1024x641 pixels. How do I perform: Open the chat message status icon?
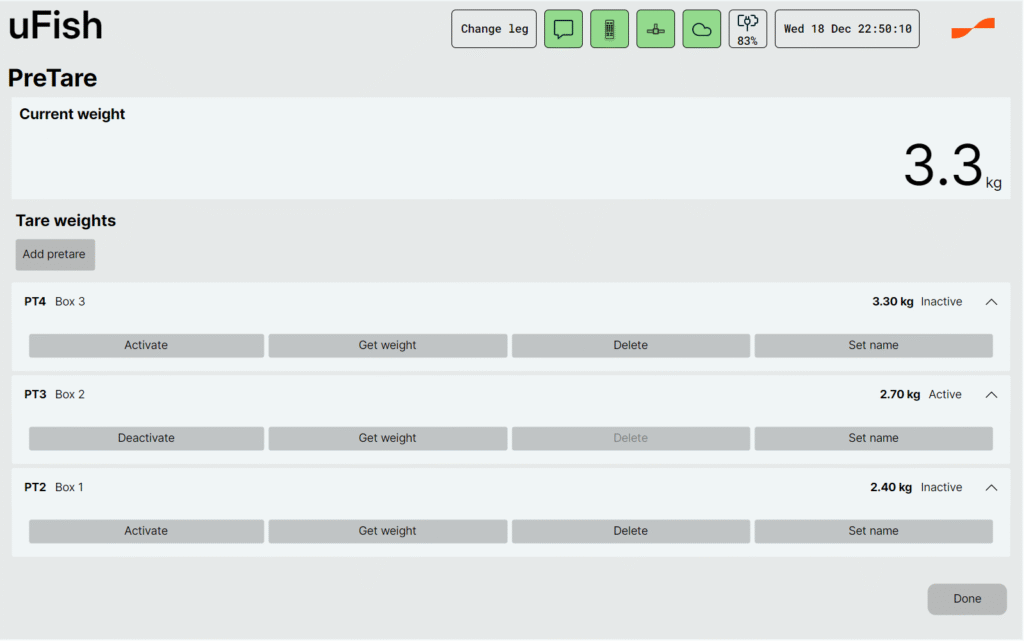point(563,29)
